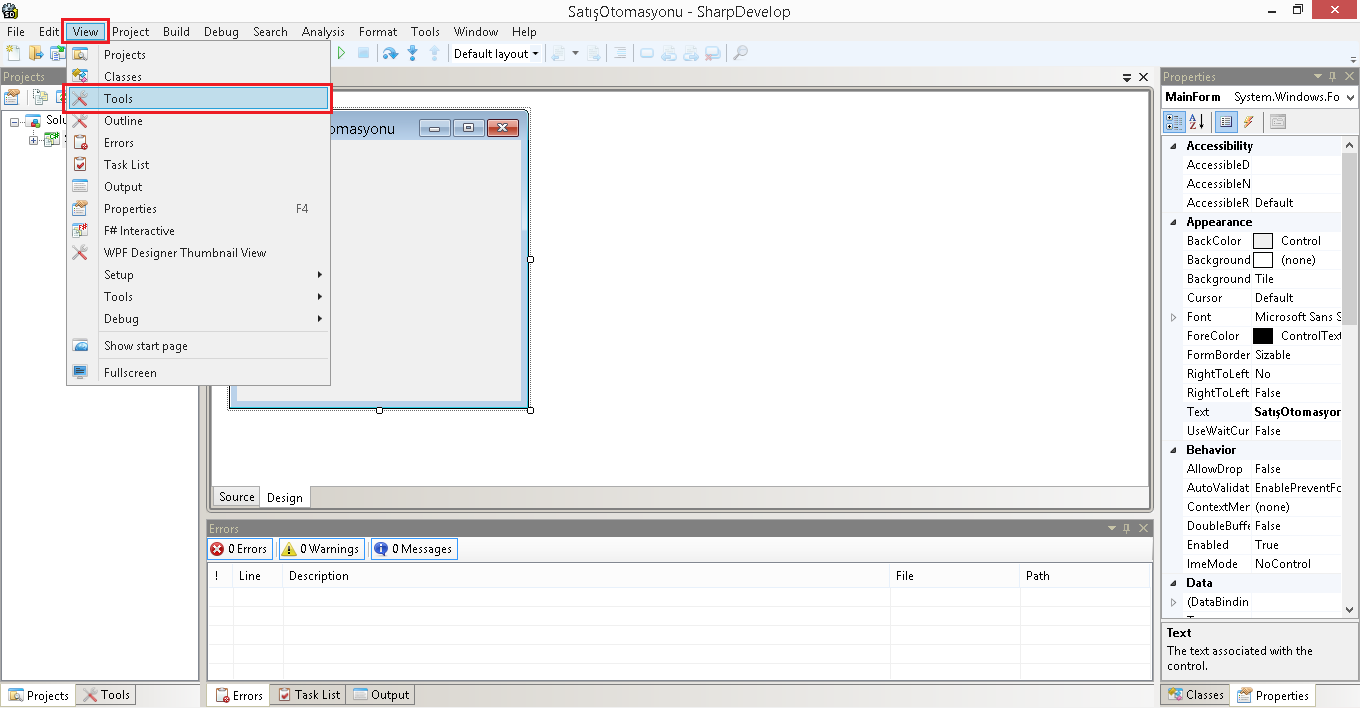Click the magnifier Find icon in toolbar
This screenshot has width=1360, height=708.
coord(740,53)
